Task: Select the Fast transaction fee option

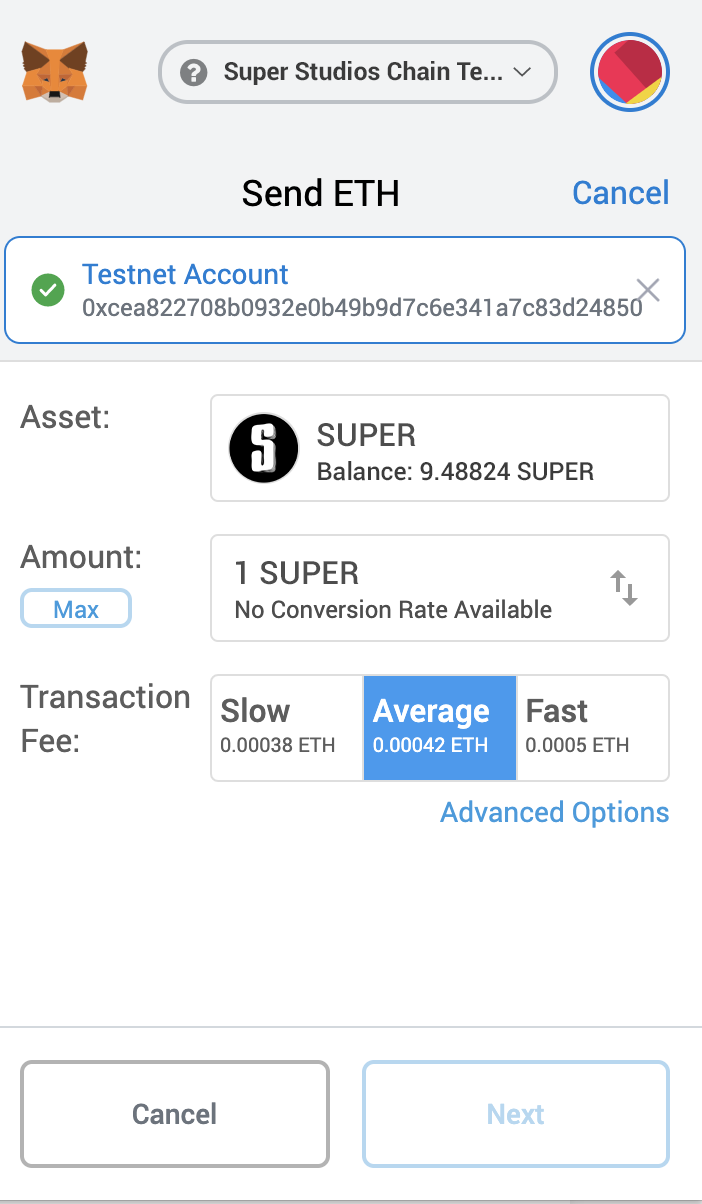Action: tap(592, 727)
